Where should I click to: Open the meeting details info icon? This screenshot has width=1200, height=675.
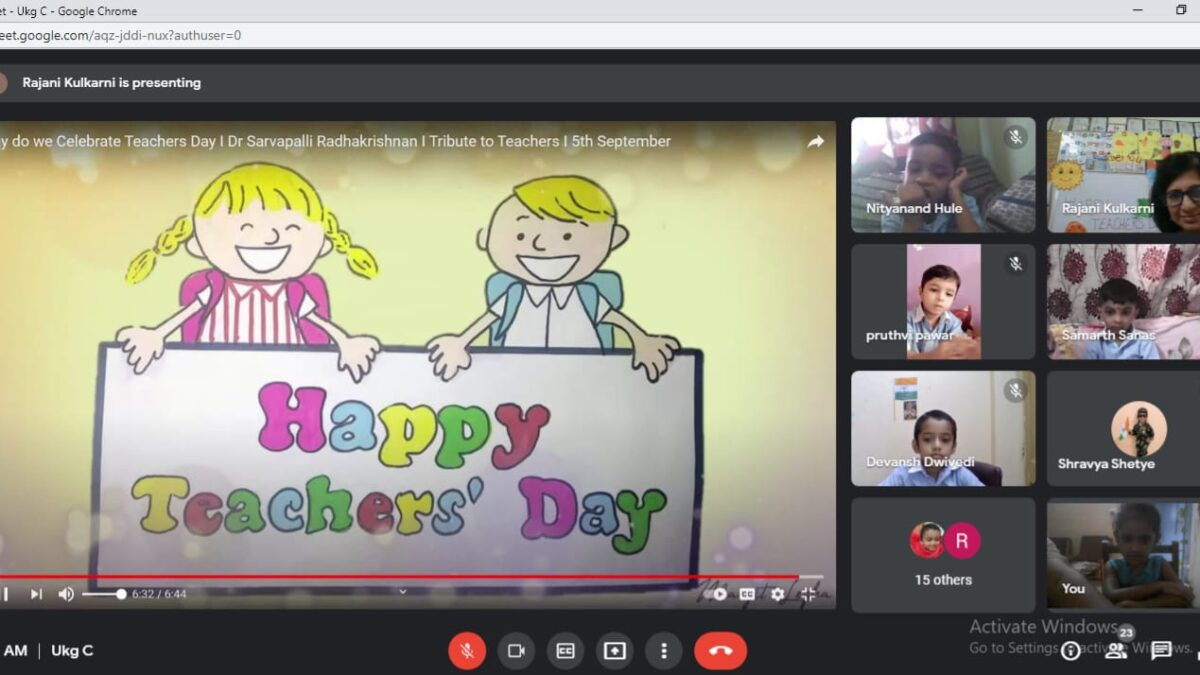[x=1070, y=651]
